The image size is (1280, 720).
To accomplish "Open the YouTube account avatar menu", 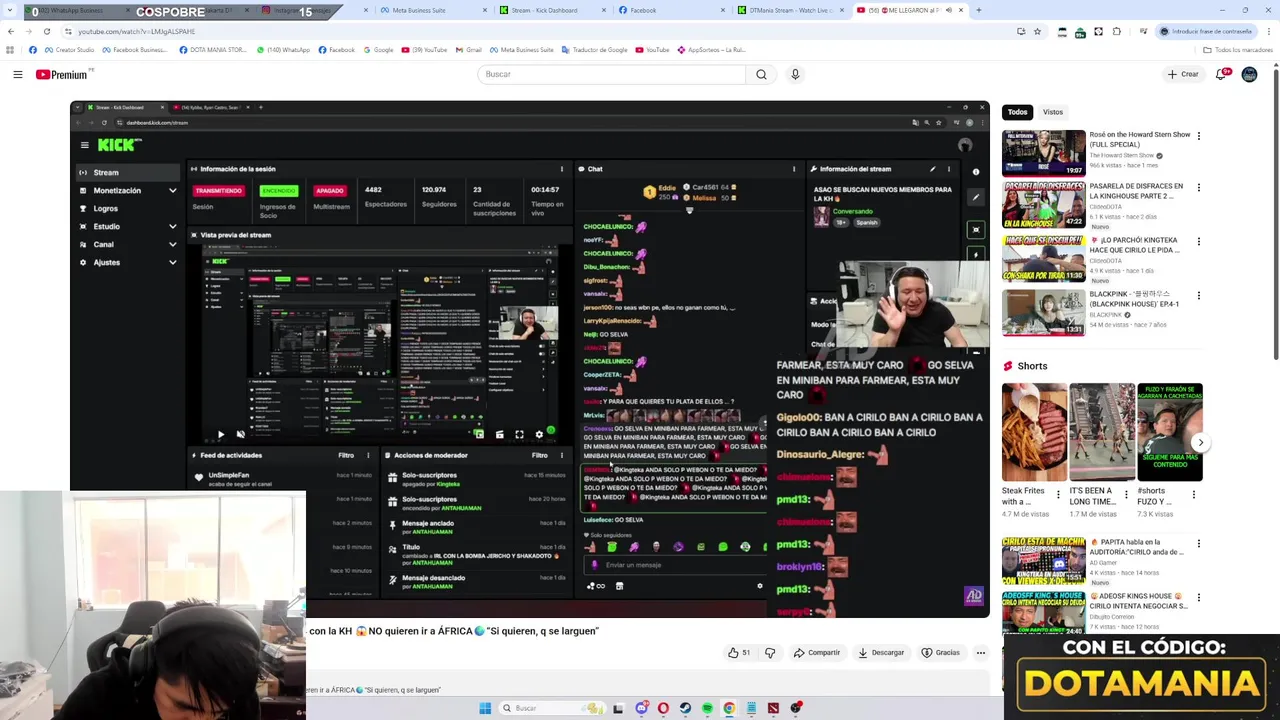I will point(1249,74).
